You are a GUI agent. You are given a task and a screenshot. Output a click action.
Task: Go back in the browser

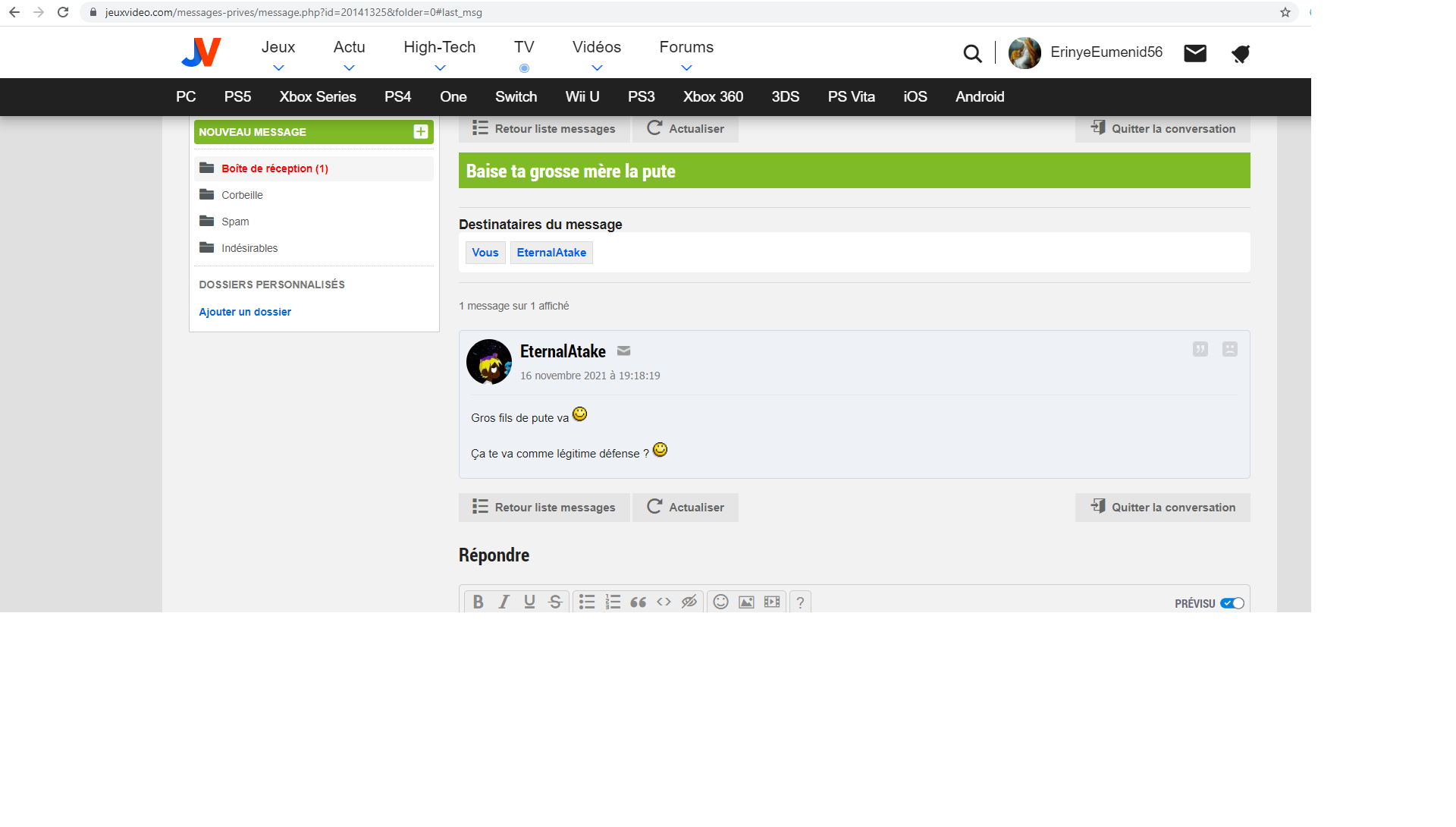(14, 12)
